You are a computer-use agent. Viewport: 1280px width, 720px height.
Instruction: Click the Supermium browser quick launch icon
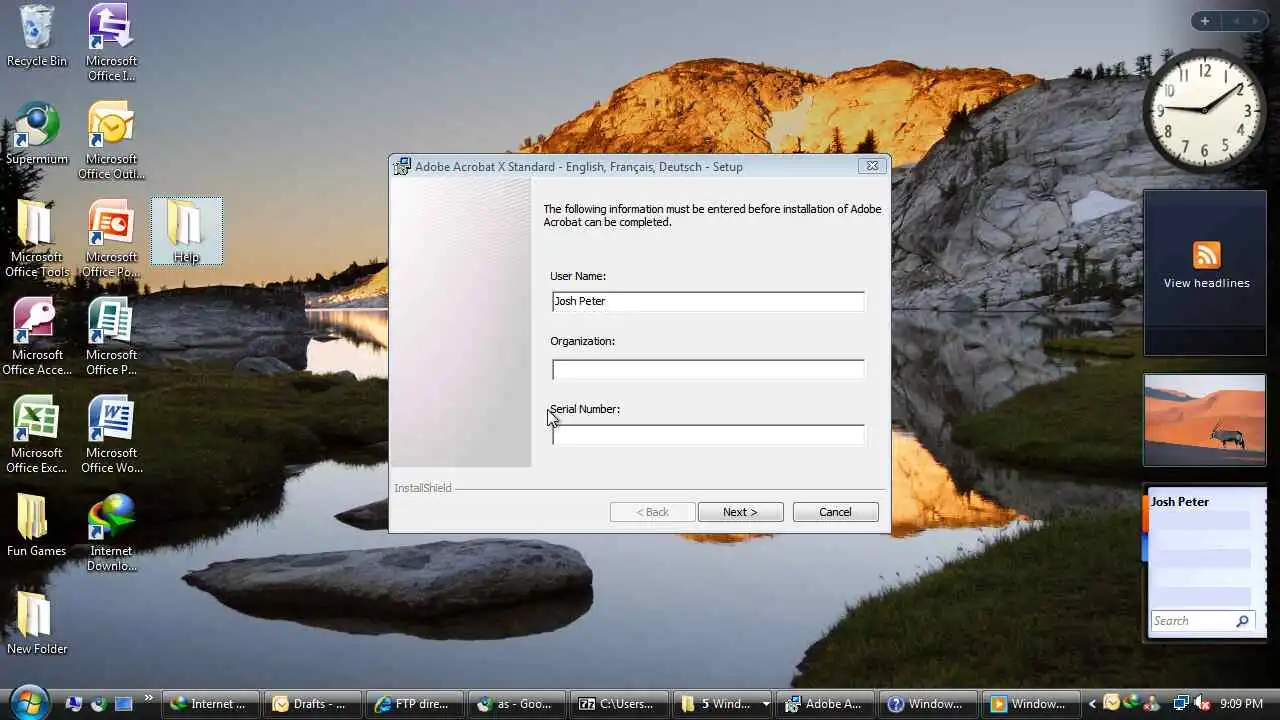(98, 704)
